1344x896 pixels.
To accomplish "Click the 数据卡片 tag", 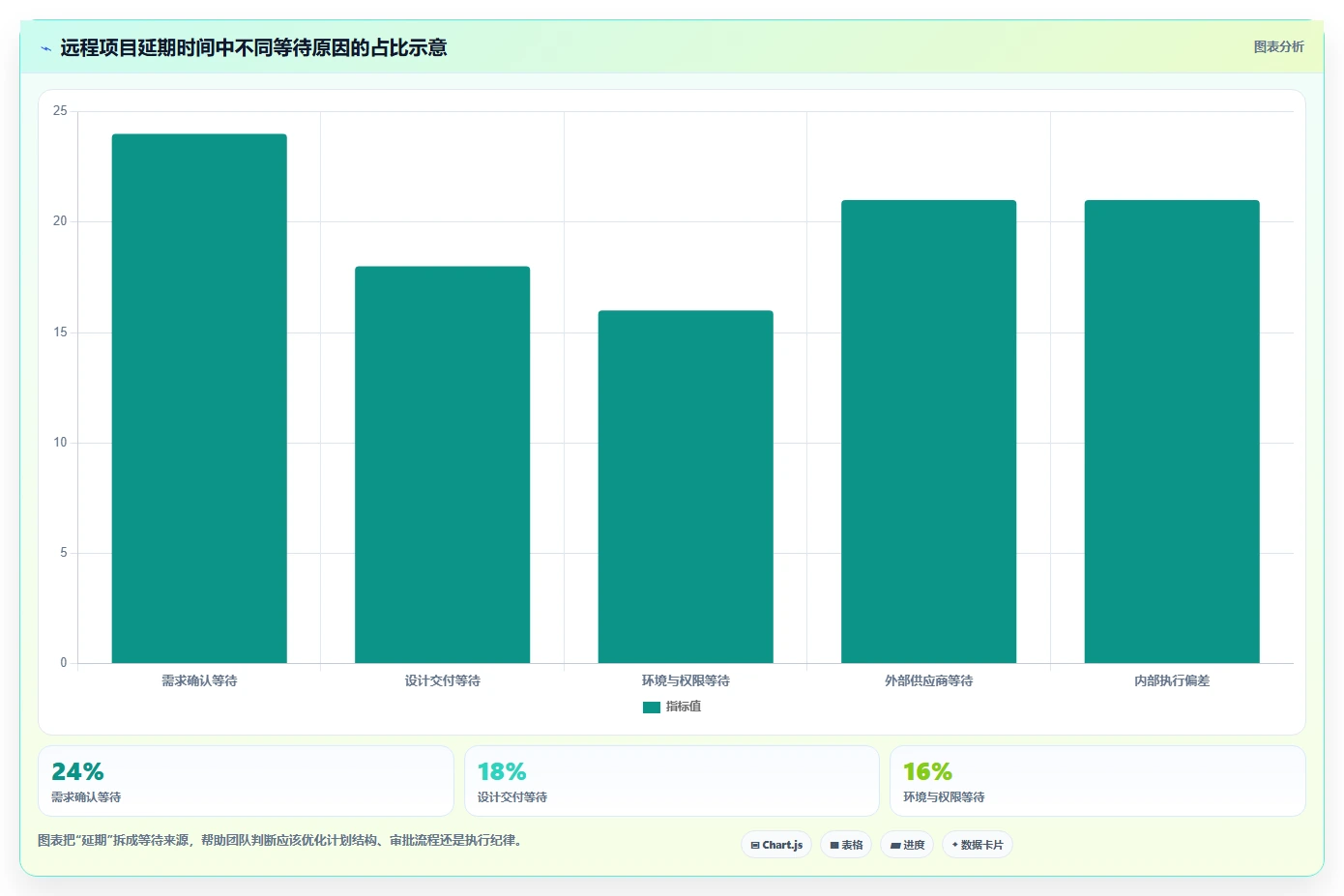I will (x=978, y=845).
